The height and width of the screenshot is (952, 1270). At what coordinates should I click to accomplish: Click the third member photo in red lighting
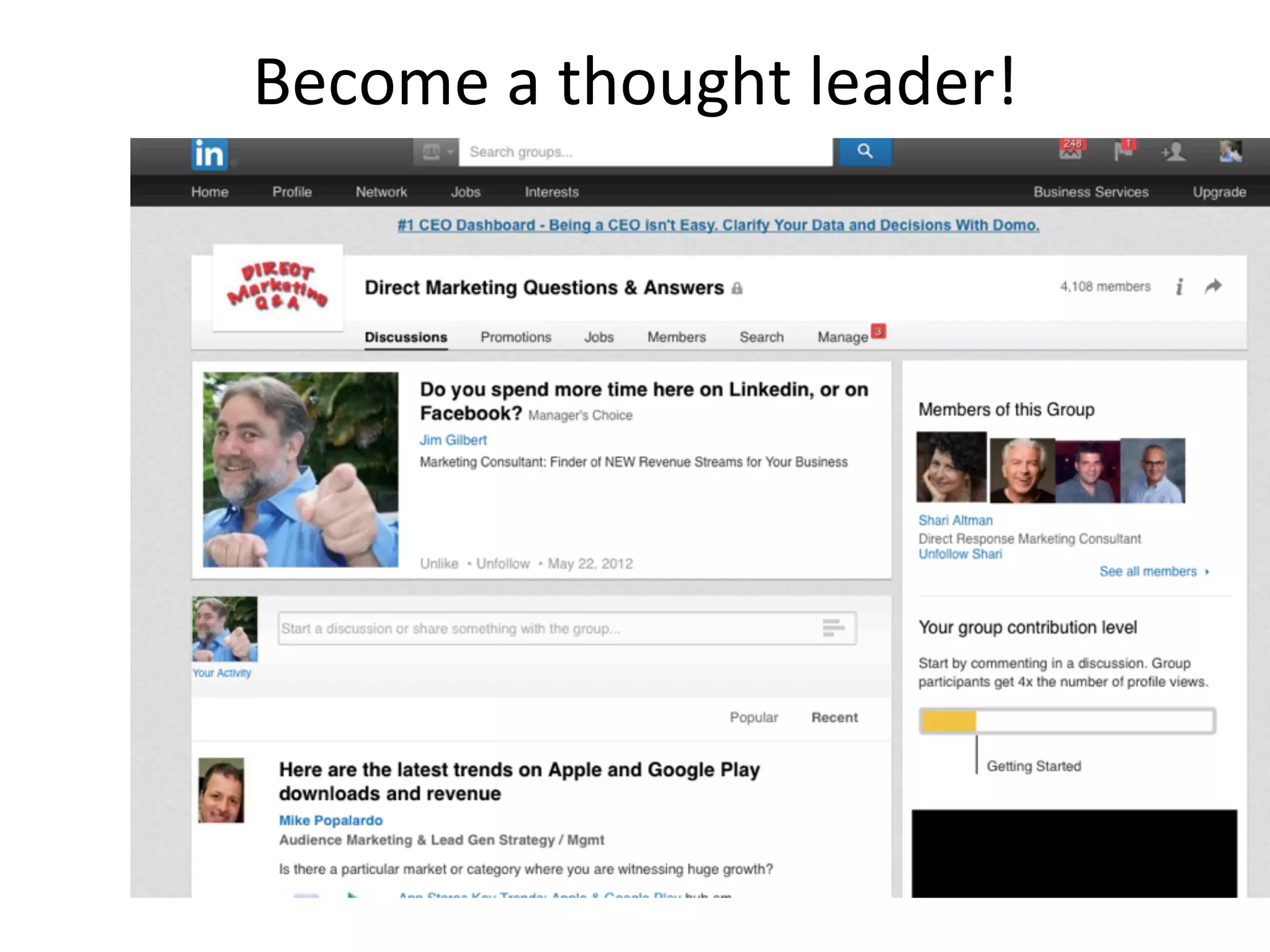point(1088,470)
